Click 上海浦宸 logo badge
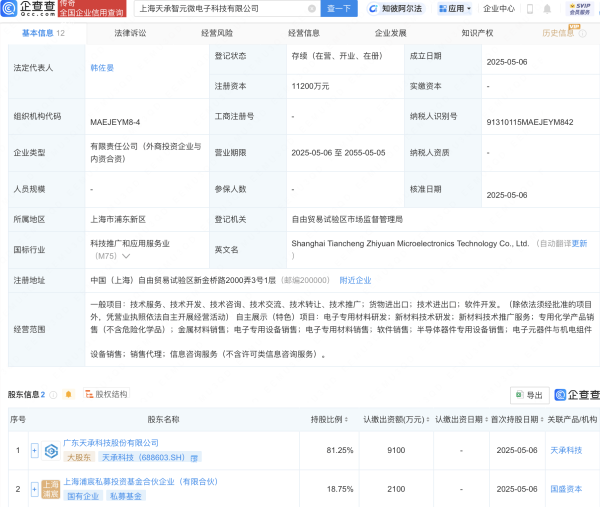600x507 pixels. point(51,489)
